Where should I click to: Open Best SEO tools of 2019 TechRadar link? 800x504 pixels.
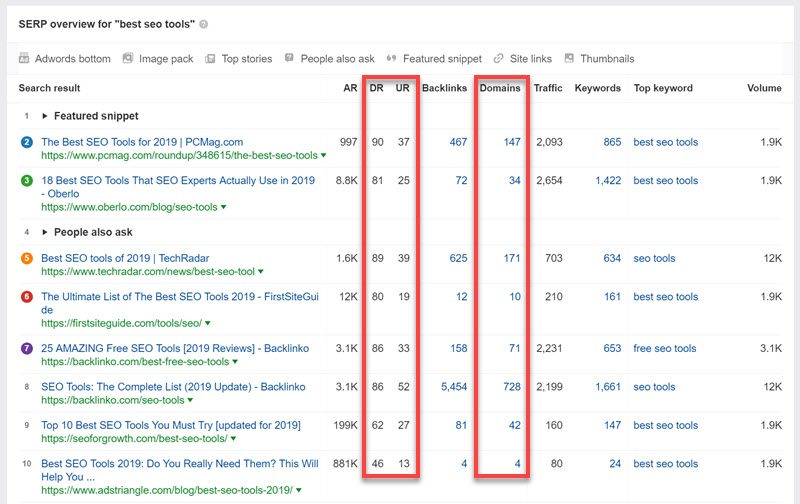125,258
